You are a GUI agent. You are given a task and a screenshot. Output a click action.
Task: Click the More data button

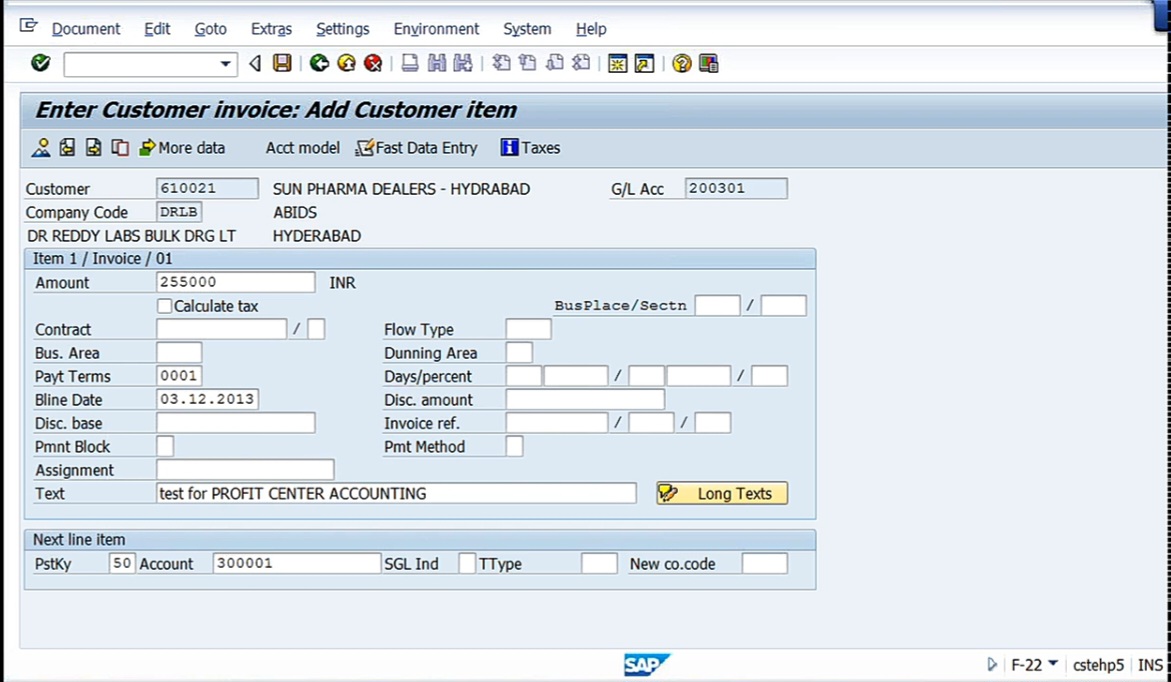tap(182, 148)
